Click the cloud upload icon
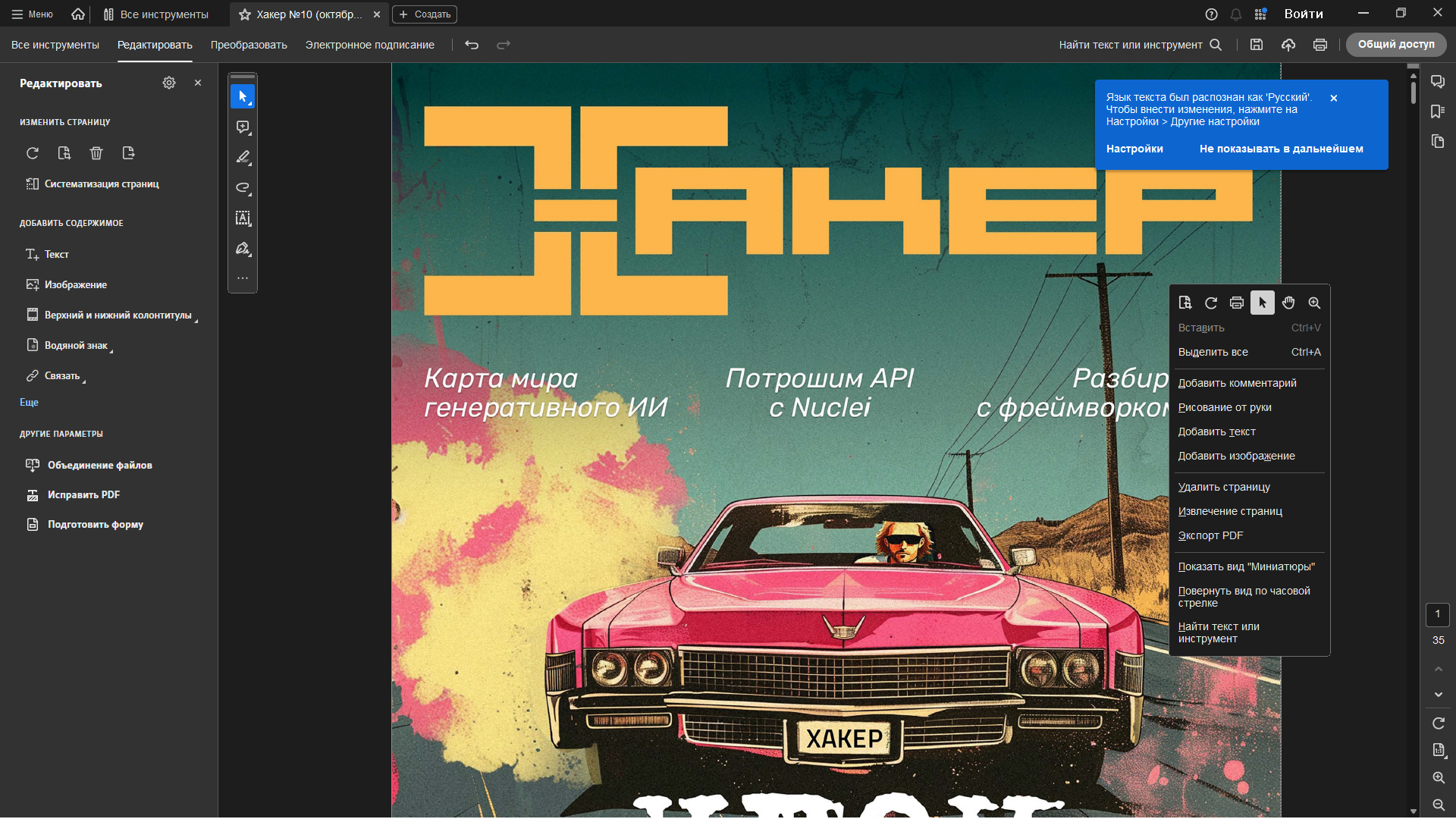Screen dimensions: 1456x819 (1288, 45)
